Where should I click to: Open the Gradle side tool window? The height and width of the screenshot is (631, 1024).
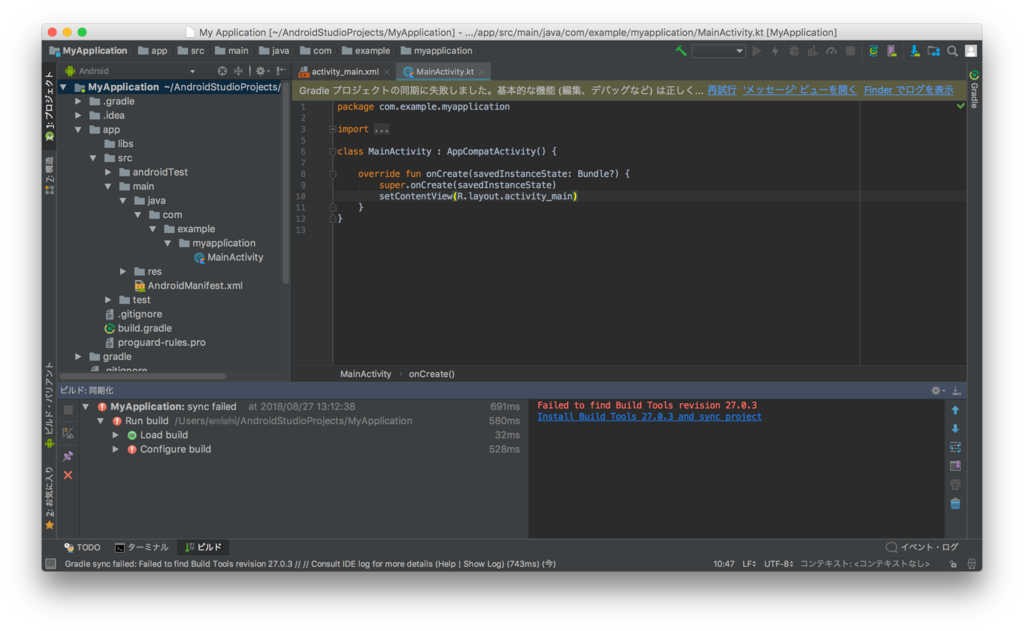tap(974, 90)
